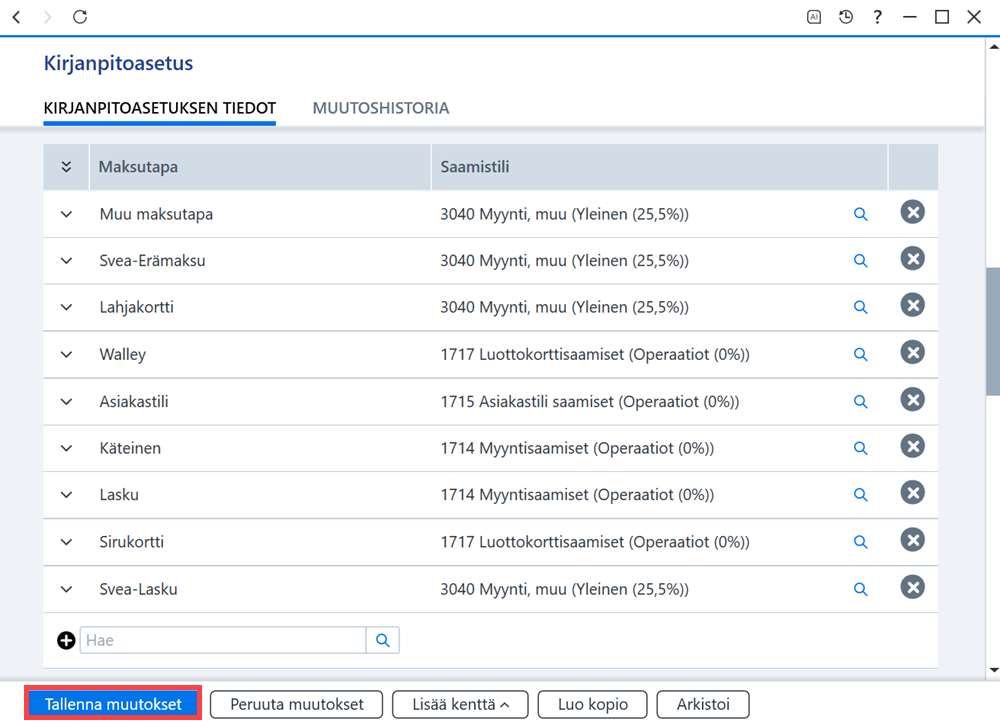The width and height of the screenshot is (1000, 722).
Task: Open help with the question mark icon
Action: 878,17
